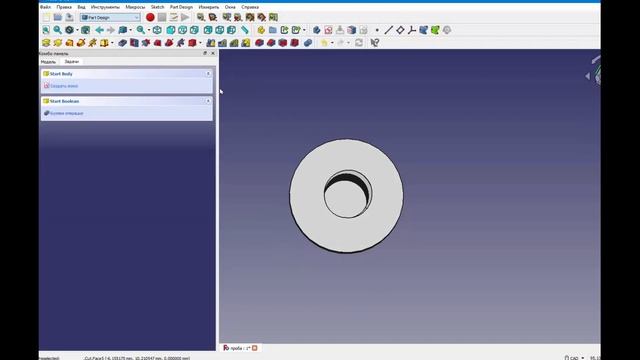
Task: Open the Part Design workbench dropdown
Action: coord(110,17)
